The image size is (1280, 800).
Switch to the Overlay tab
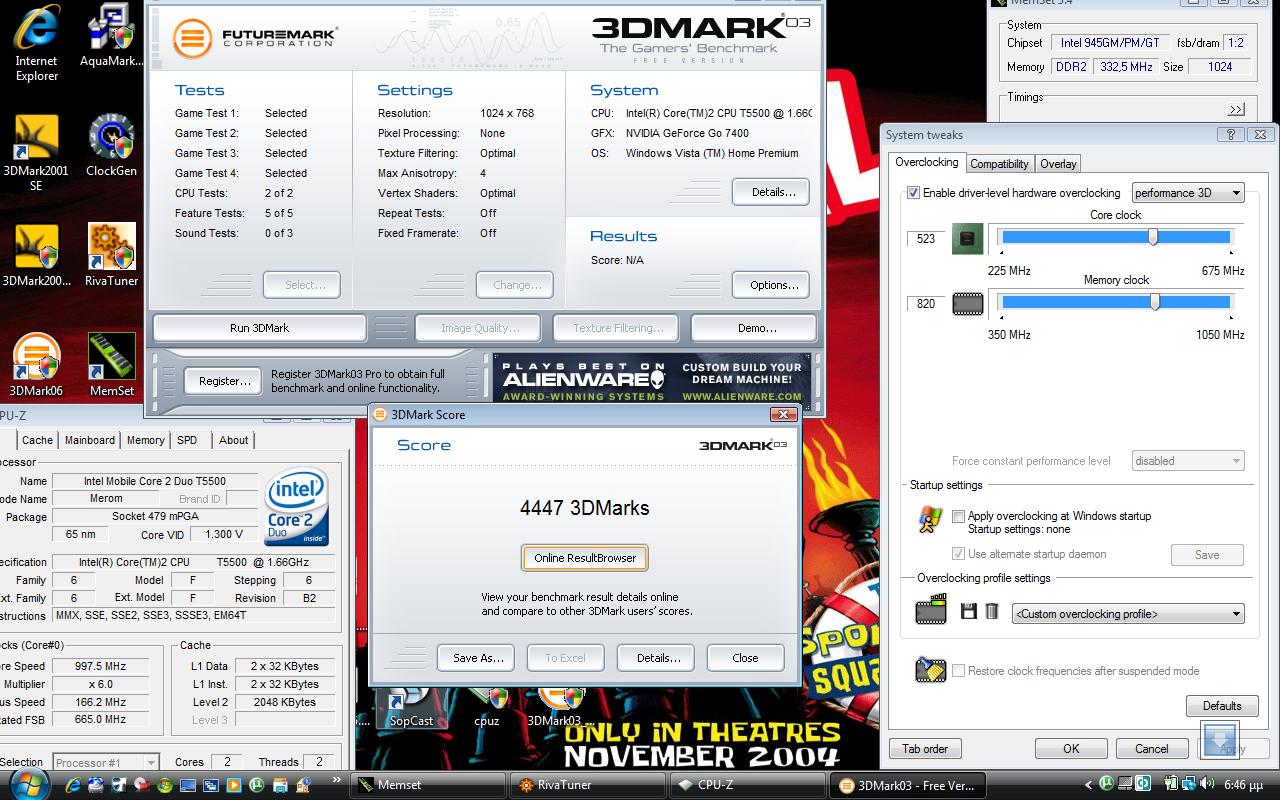(1058, 164)
